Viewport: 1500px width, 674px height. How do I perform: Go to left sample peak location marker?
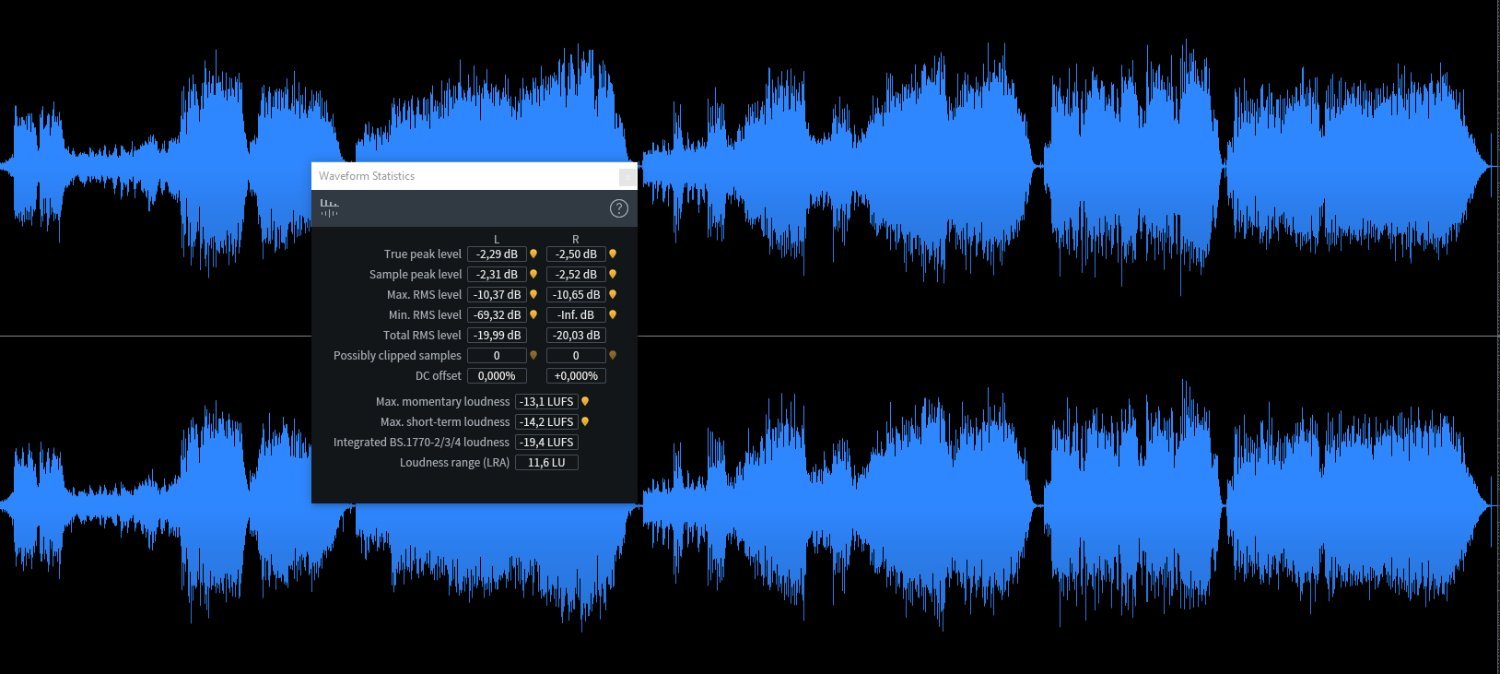(x=533, y=274)
